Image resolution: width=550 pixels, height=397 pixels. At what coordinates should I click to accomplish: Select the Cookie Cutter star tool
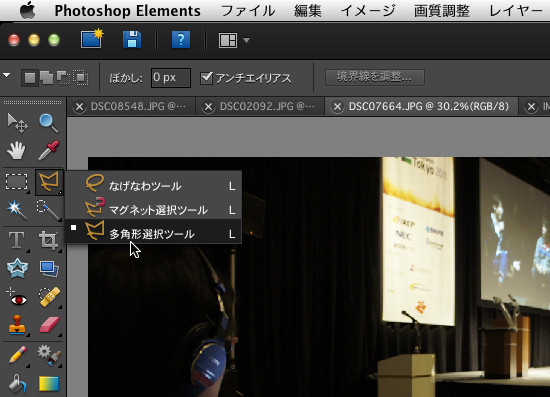17,269
